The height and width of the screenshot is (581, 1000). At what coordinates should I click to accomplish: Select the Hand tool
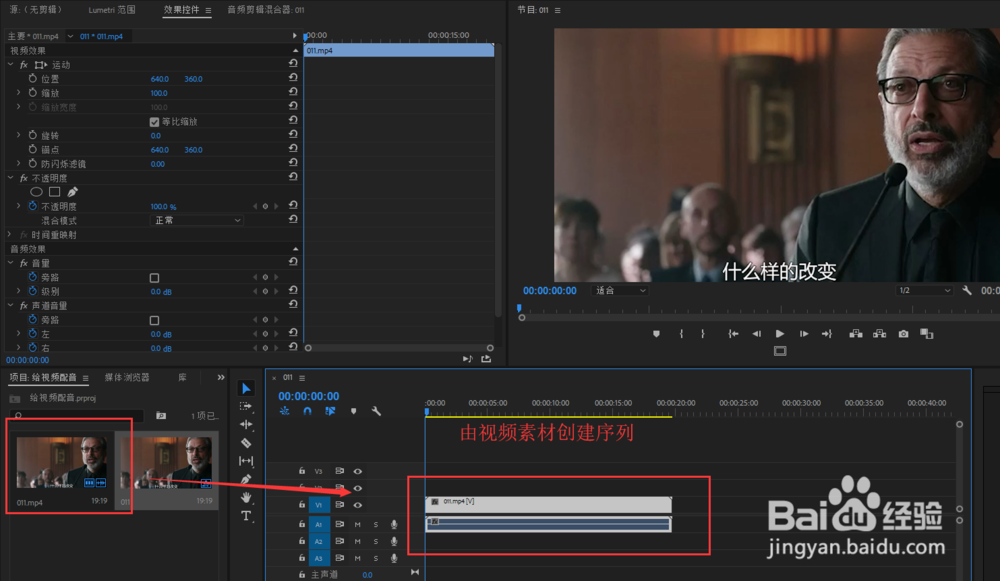point(246,497)
